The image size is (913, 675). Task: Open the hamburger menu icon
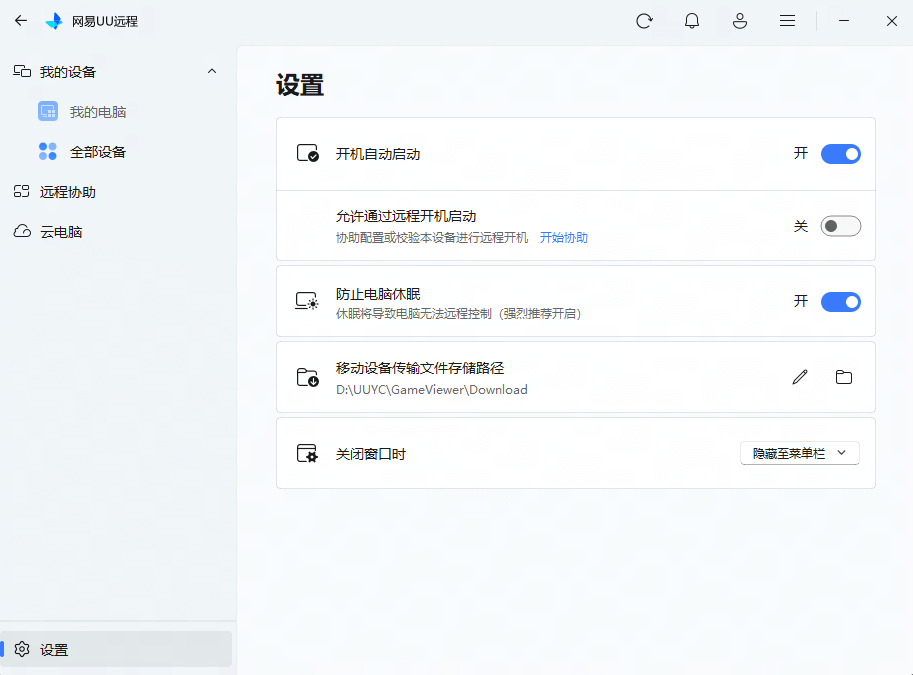(788, 21)
